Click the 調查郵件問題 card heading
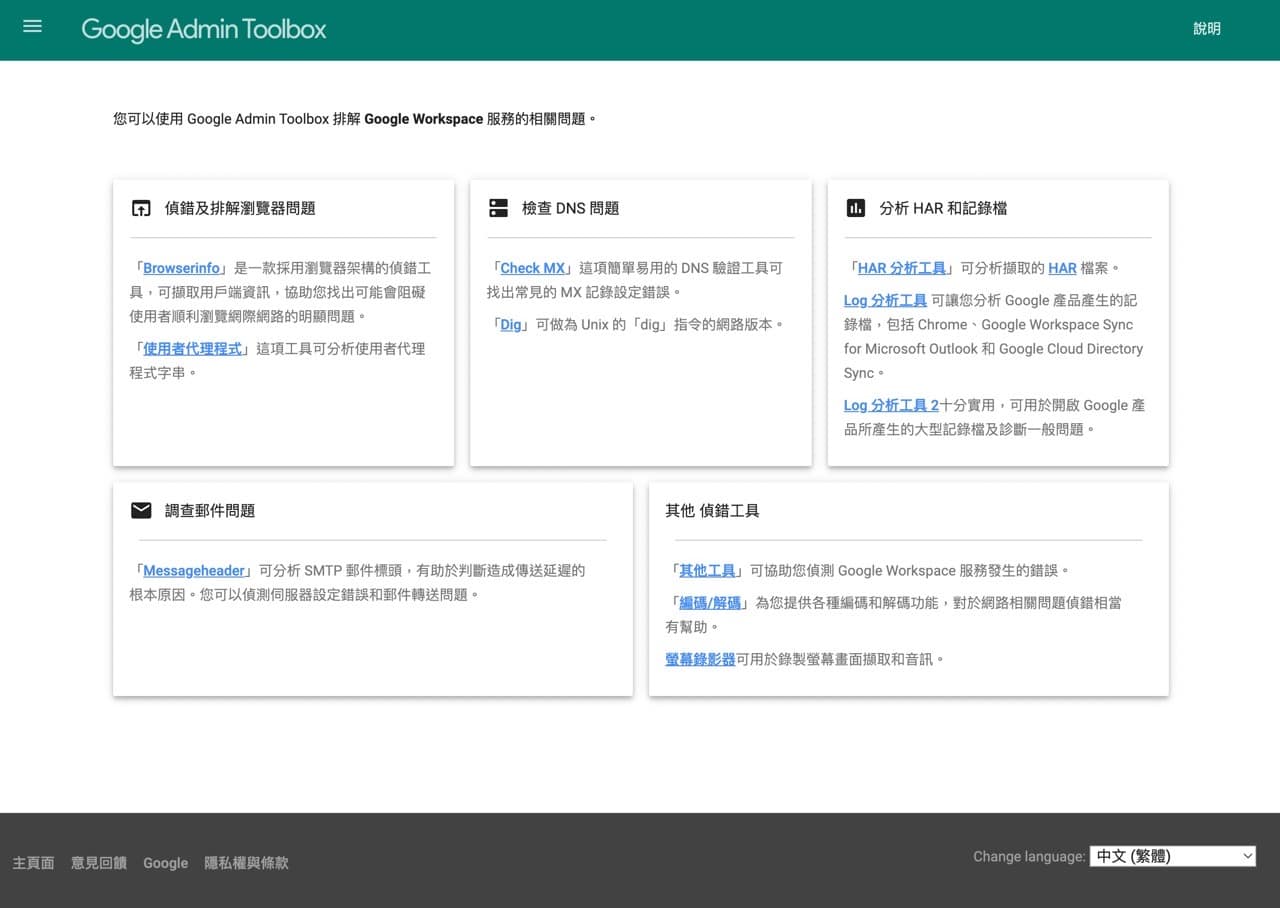1280x908 pixels. coord(210,510)
